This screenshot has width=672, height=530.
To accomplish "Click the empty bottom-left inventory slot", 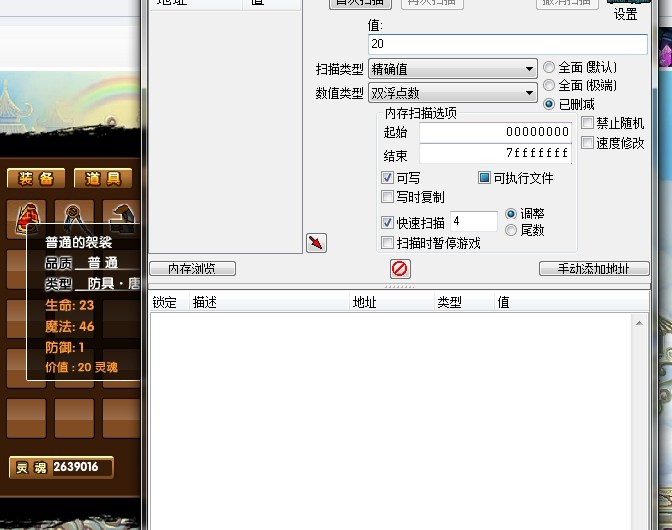I will pos(26,418).
